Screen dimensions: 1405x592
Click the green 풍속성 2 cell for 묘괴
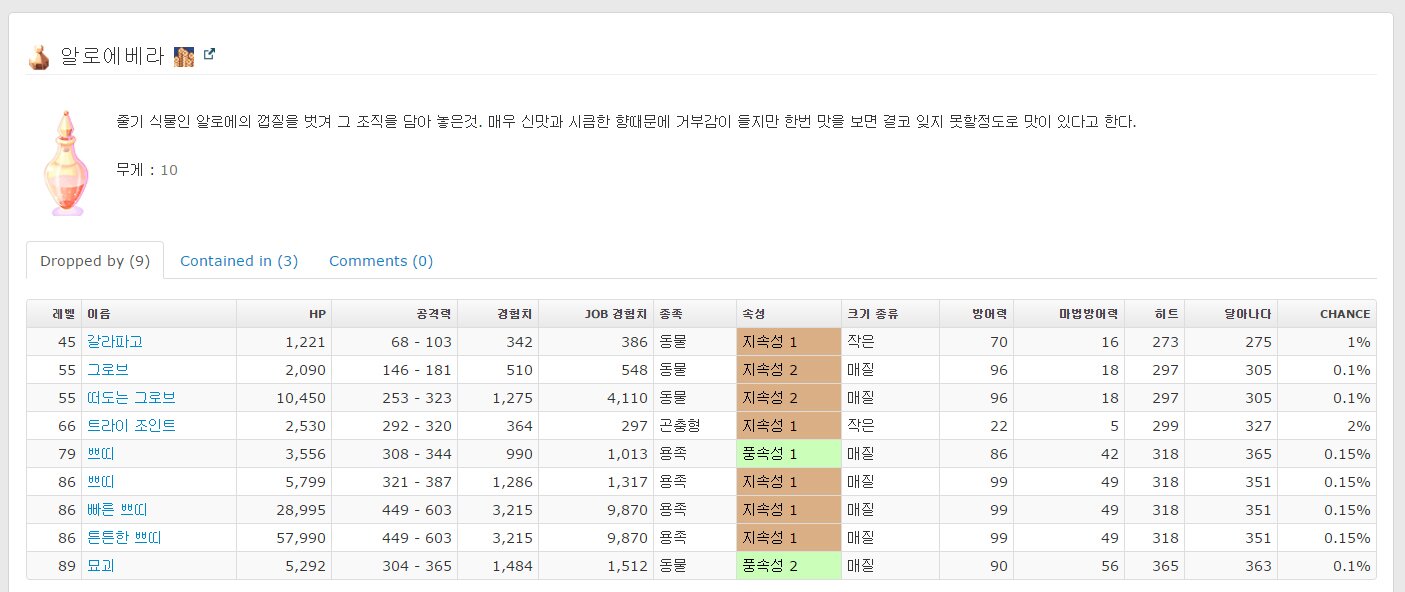787,566
